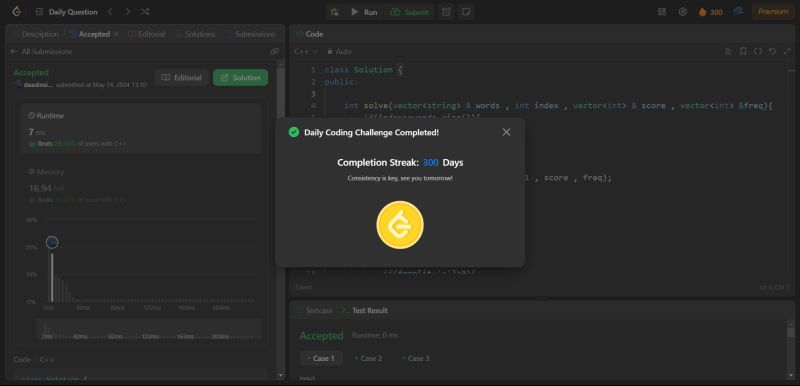Open the Daily Question problem list
Screen dimensions: 800x386
click(67, 12)
